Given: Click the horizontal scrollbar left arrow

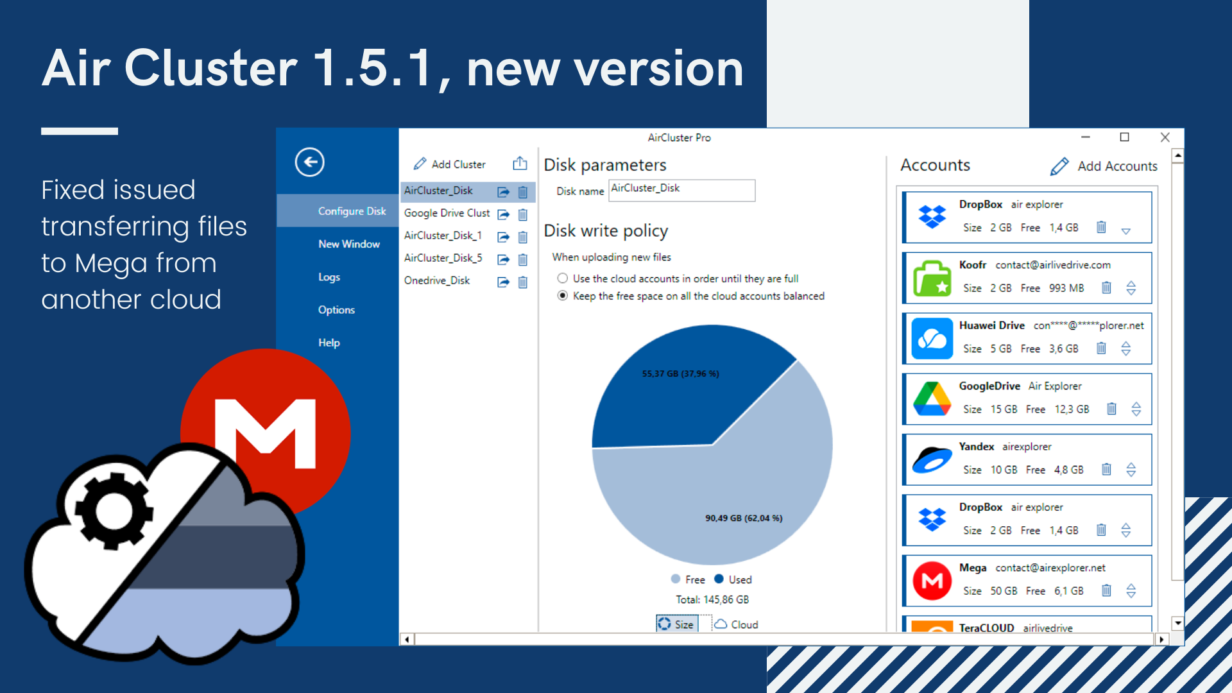Looking at the screenshot, I should (x=407, y=639).
